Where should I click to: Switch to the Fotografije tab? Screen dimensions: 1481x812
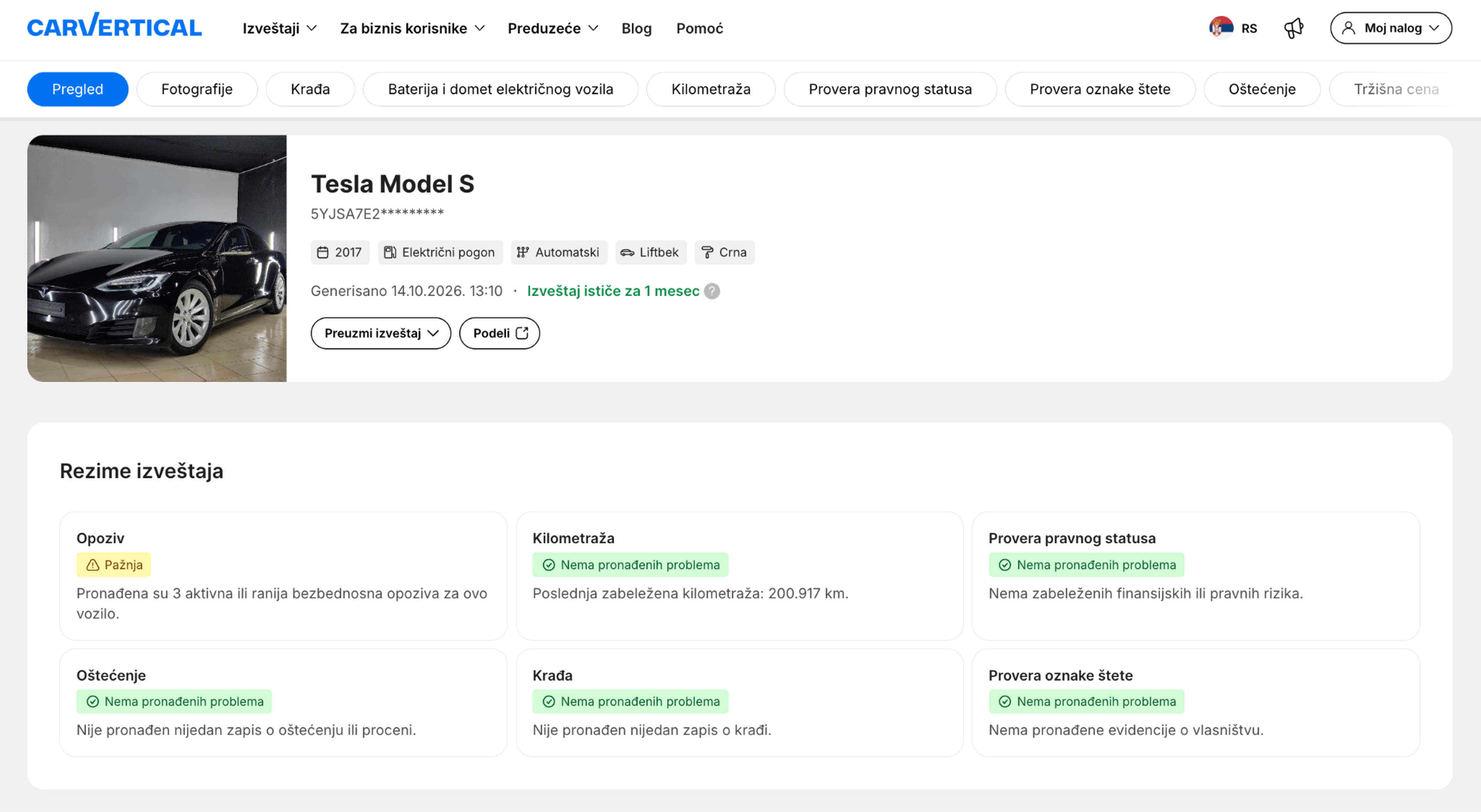click(197, 89)
